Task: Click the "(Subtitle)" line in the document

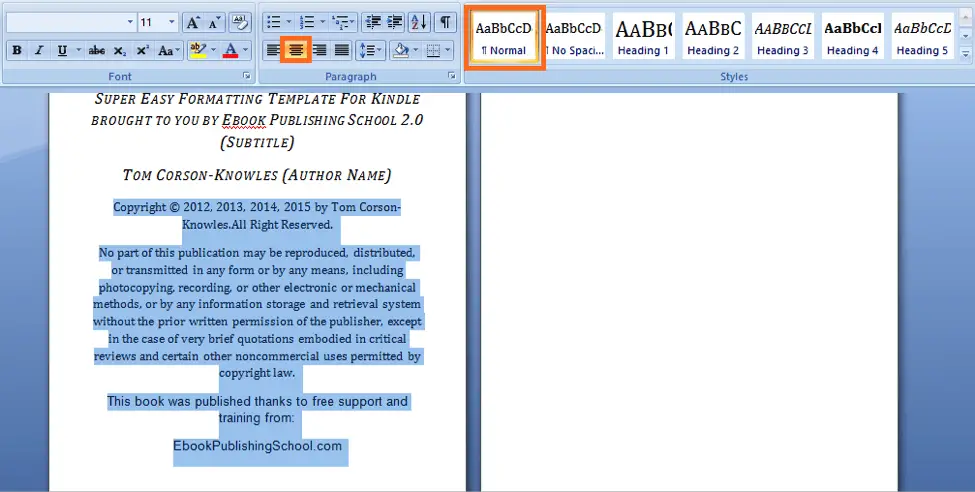Action: tap(257, 142)
